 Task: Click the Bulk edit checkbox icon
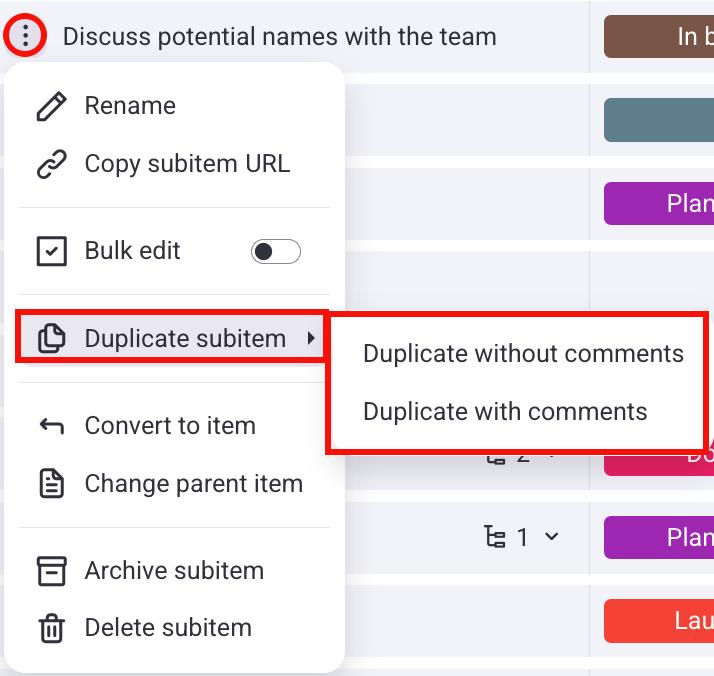[51, 251]
